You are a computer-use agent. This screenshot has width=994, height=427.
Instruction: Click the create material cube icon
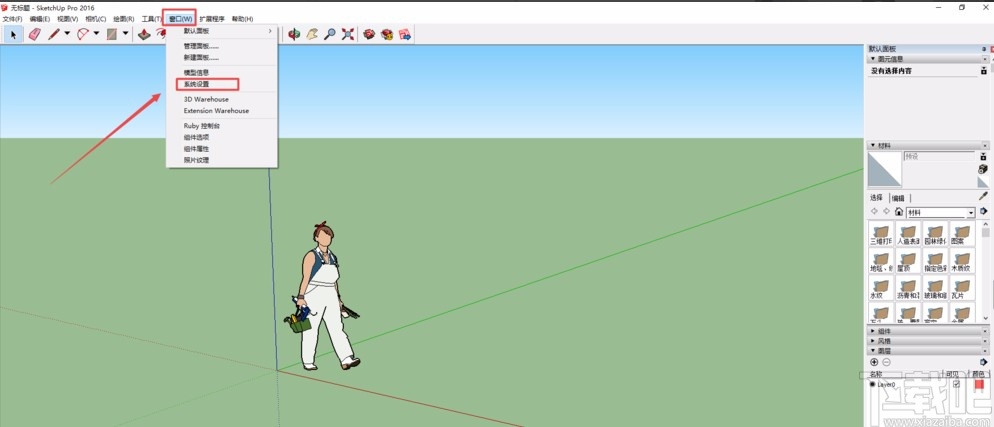[983, 169]
